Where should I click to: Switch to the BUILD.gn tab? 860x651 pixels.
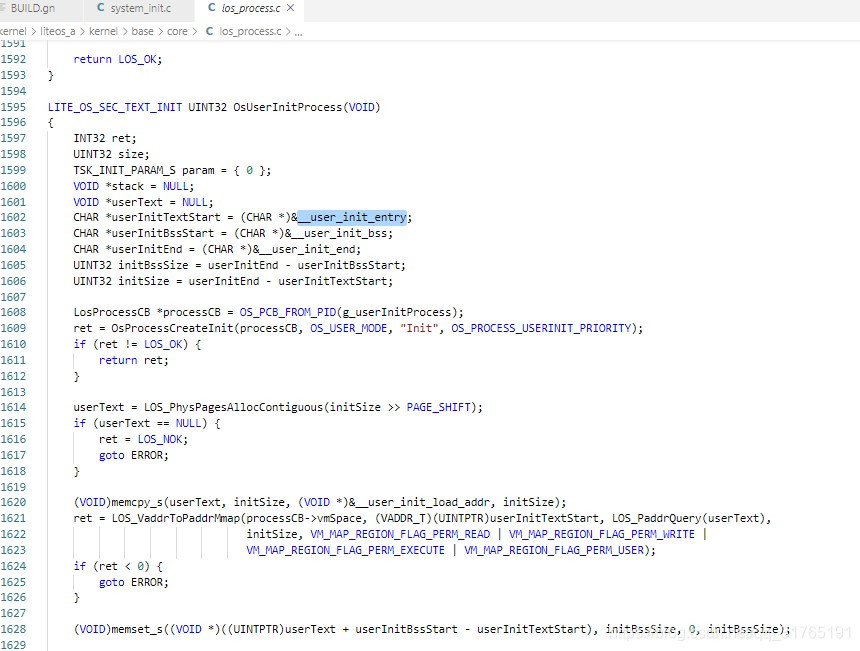(x=33, y=8)
